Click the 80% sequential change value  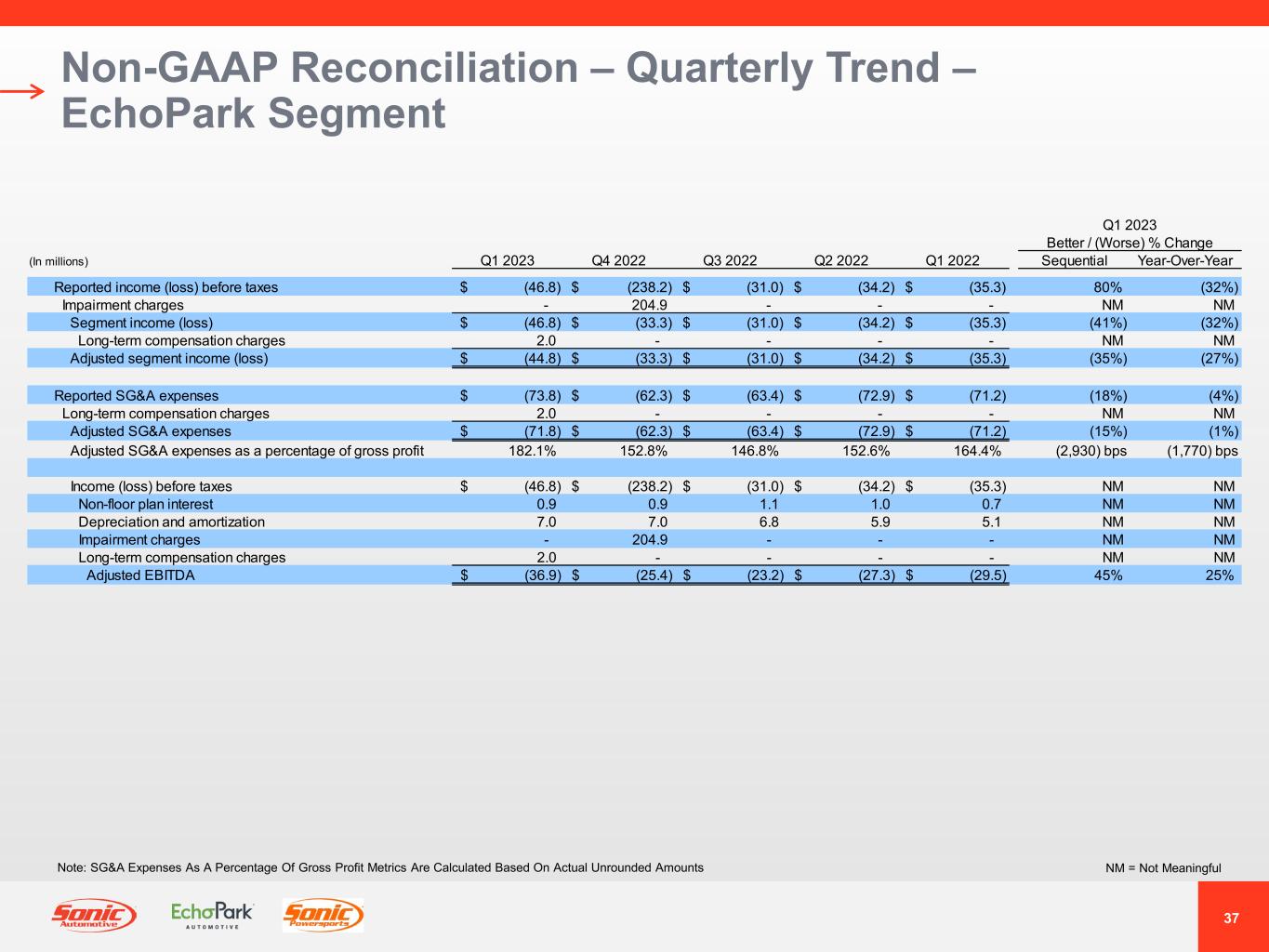click(x=1108, y=287)
